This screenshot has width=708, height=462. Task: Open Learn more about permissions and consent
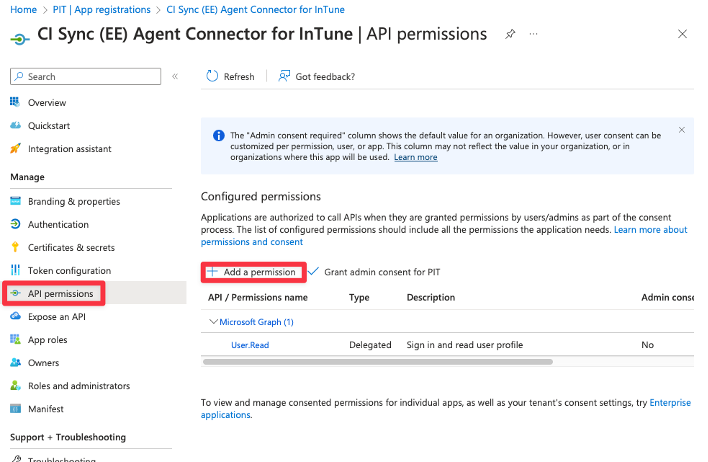pyautogui.click(x=444, y=236)
